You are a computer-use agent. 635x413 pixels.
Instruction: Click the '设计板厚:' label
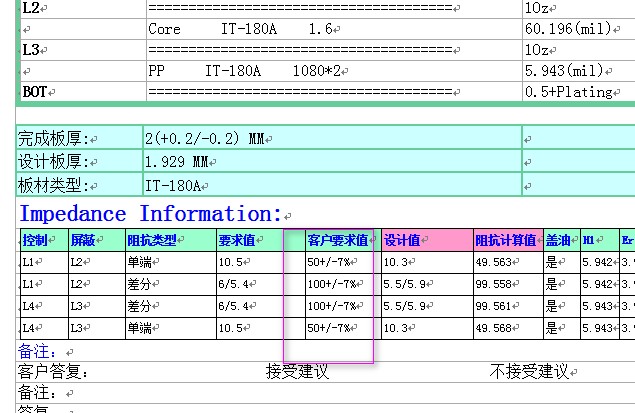53,162
